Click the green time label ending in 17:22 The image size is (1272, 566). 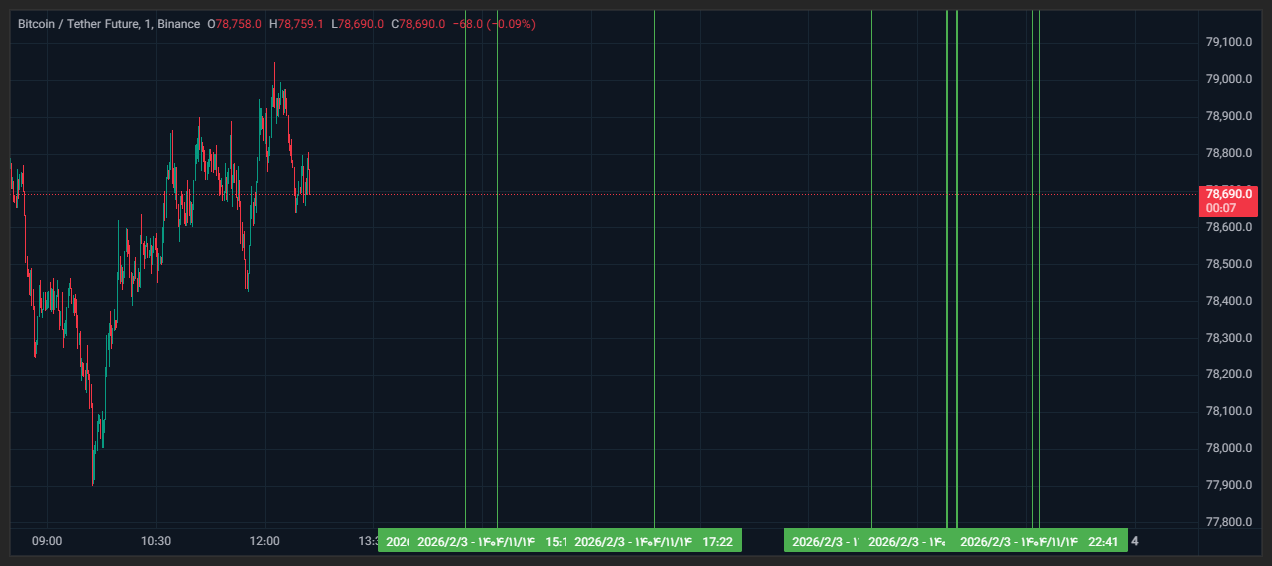click(654, 541)
